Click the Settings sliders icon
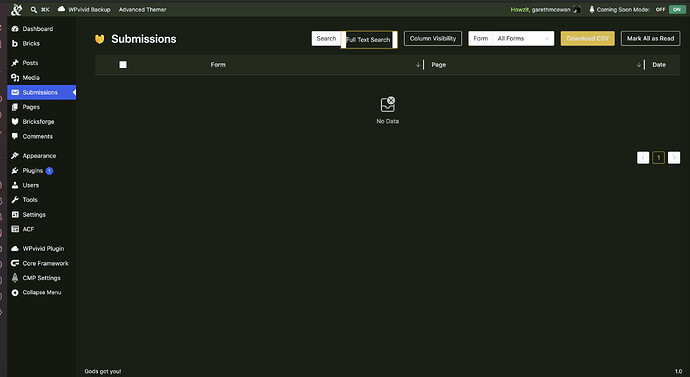This screenshot has width=690, height=377. 15,215
